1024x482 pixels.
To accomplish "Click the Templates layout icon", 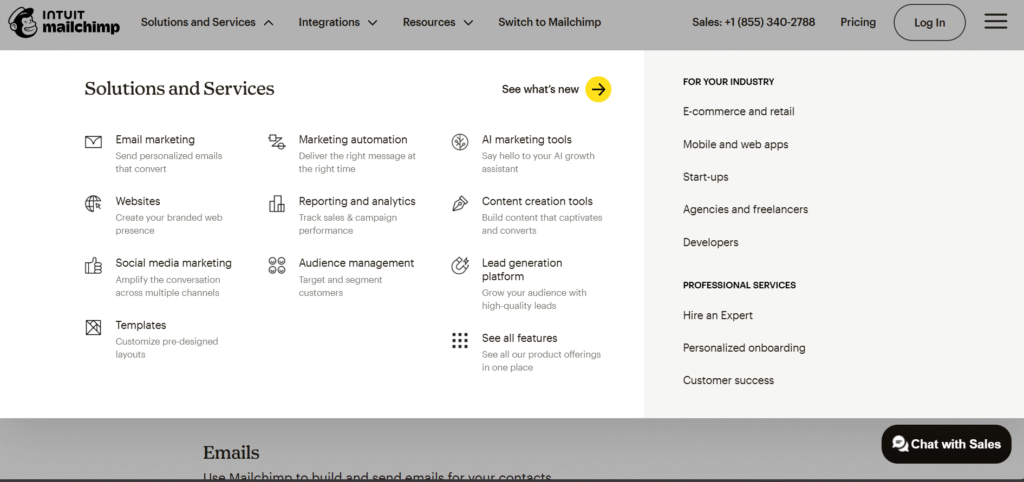I will pos(93,327).
